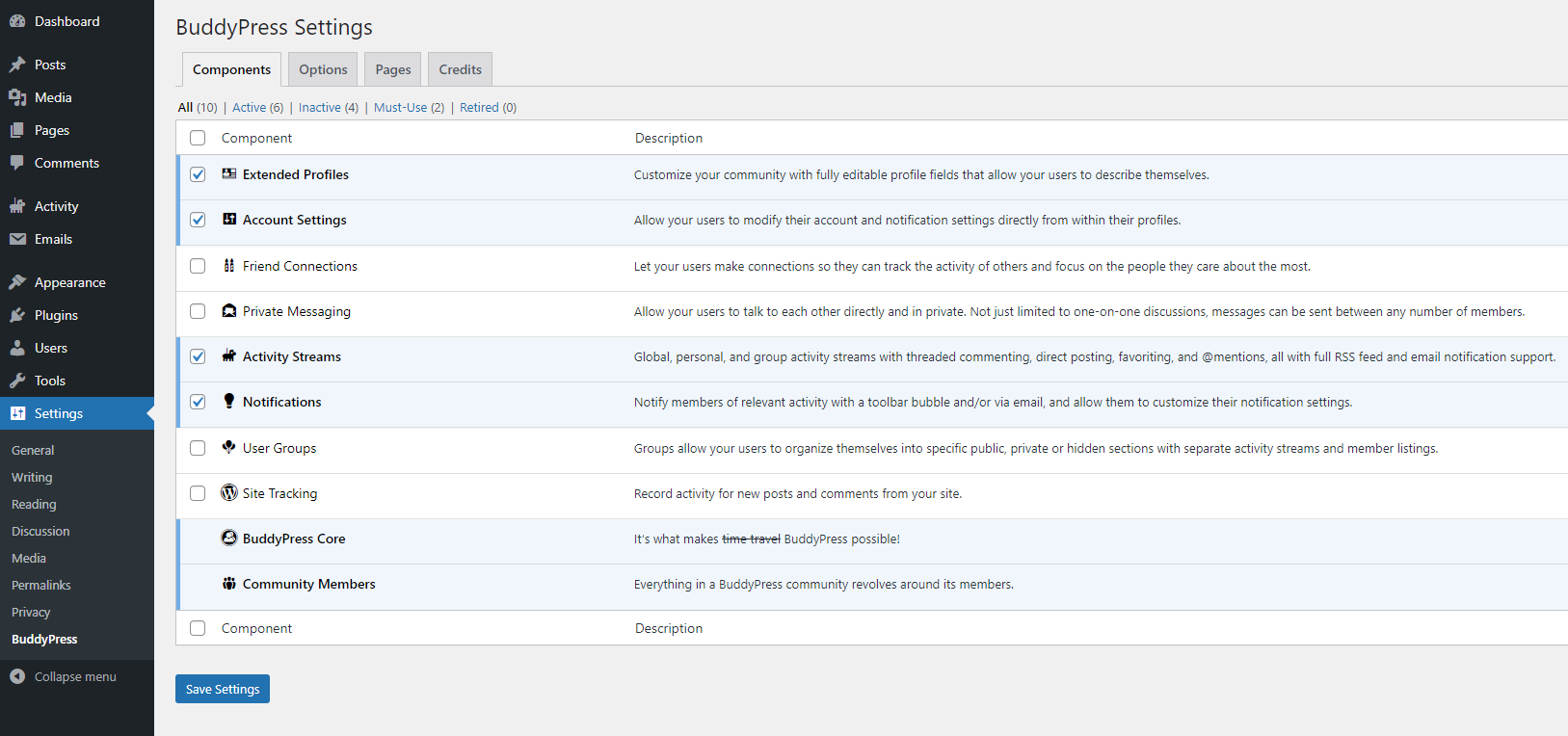
Task: Toggle select-all checkbox in table header
Action: (x=198, y=138)
